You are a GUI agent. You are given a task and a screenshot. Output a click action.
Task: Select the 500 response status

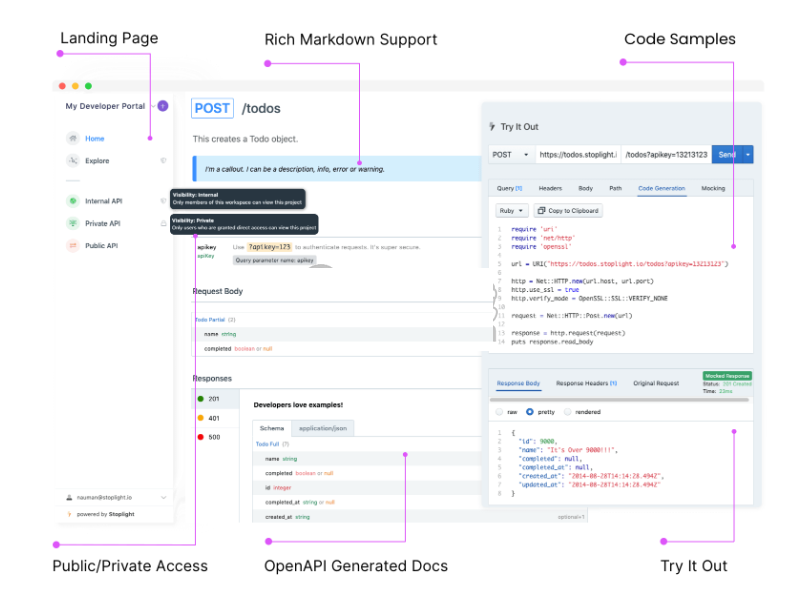click(x=216, y=437)
